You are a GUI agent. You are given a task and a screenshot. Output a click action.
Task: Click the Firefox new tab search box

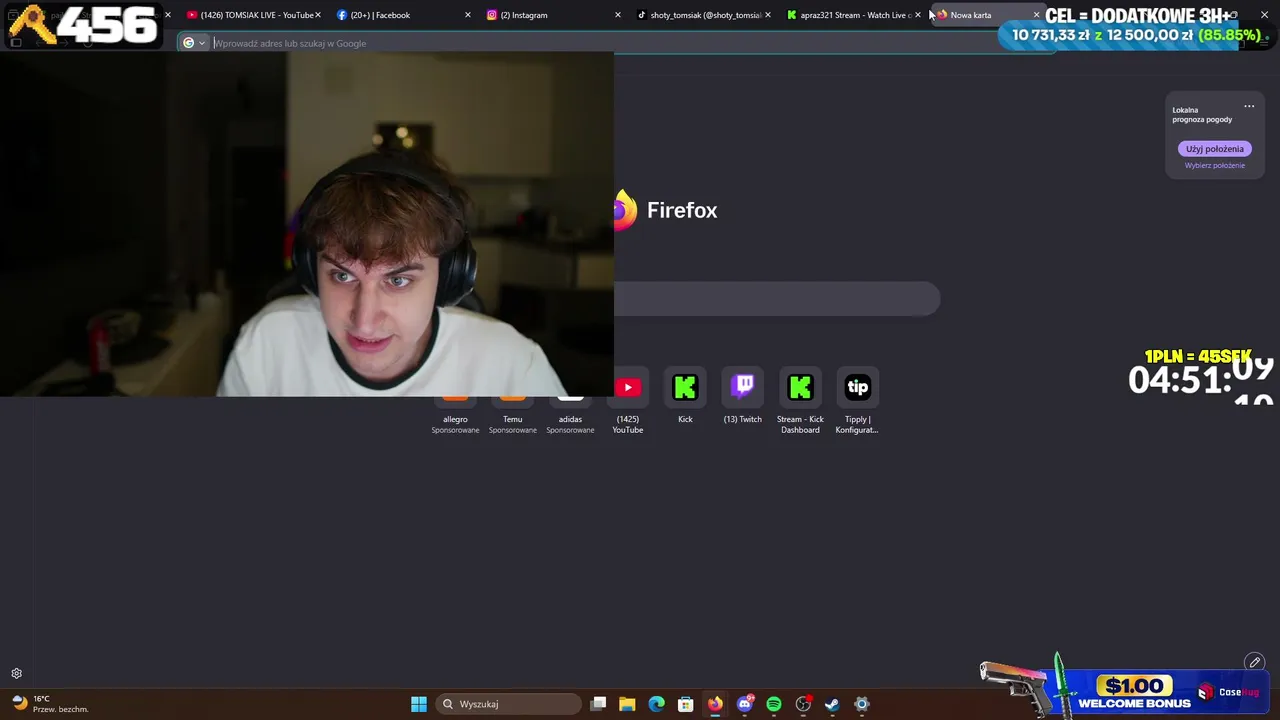click(x=777, y=299)
